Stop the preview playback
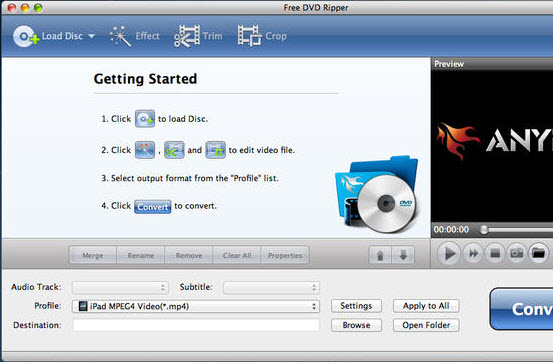This screenshot has width=553, height=362. coord(495,253)
